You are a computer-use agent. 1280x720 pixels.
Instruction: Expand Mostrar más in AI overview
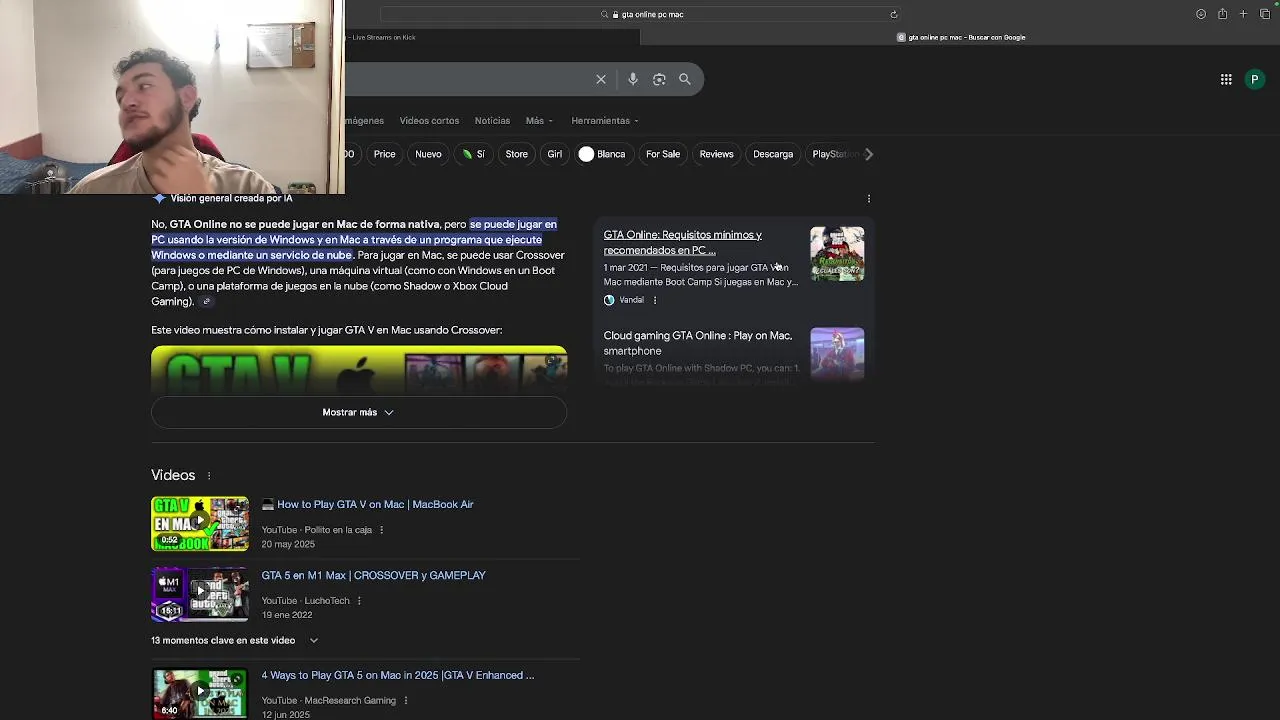[359, 412]
